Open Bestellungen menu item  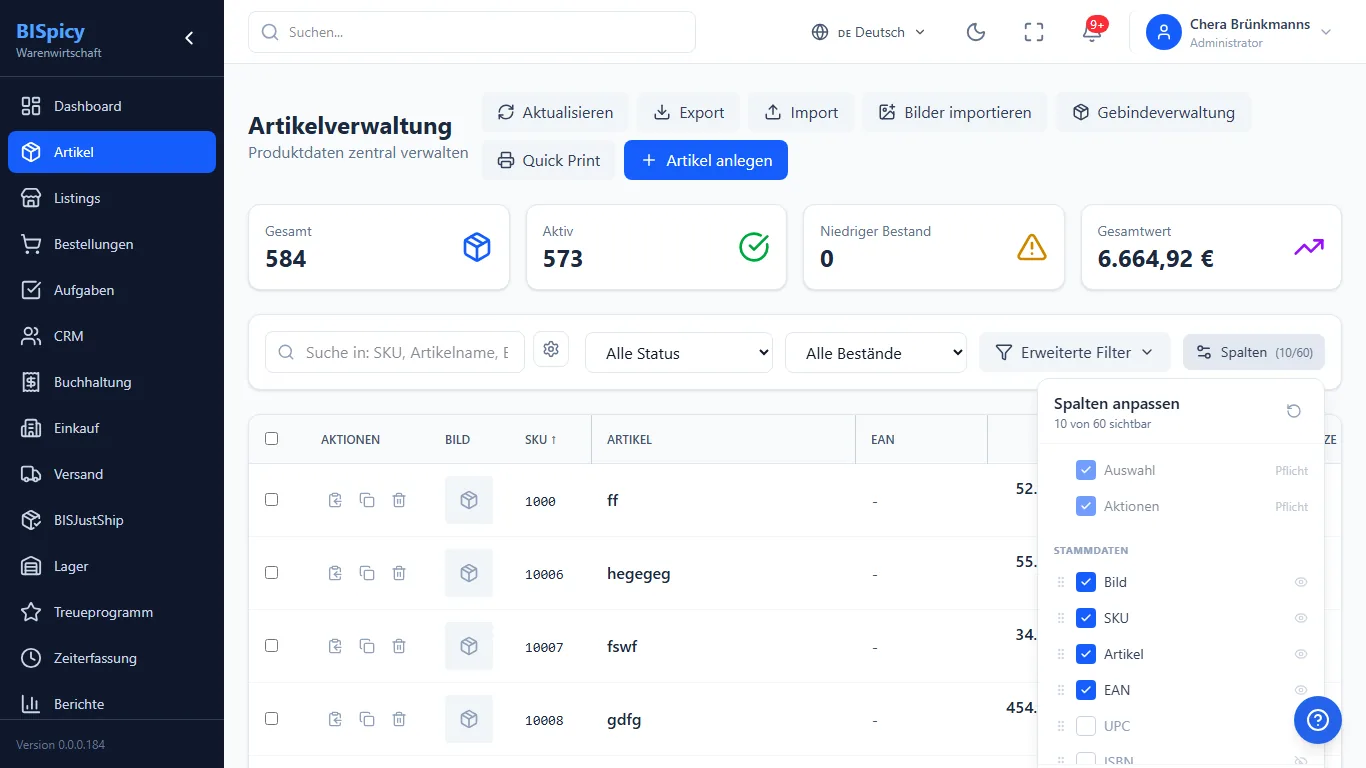[112, 244]
